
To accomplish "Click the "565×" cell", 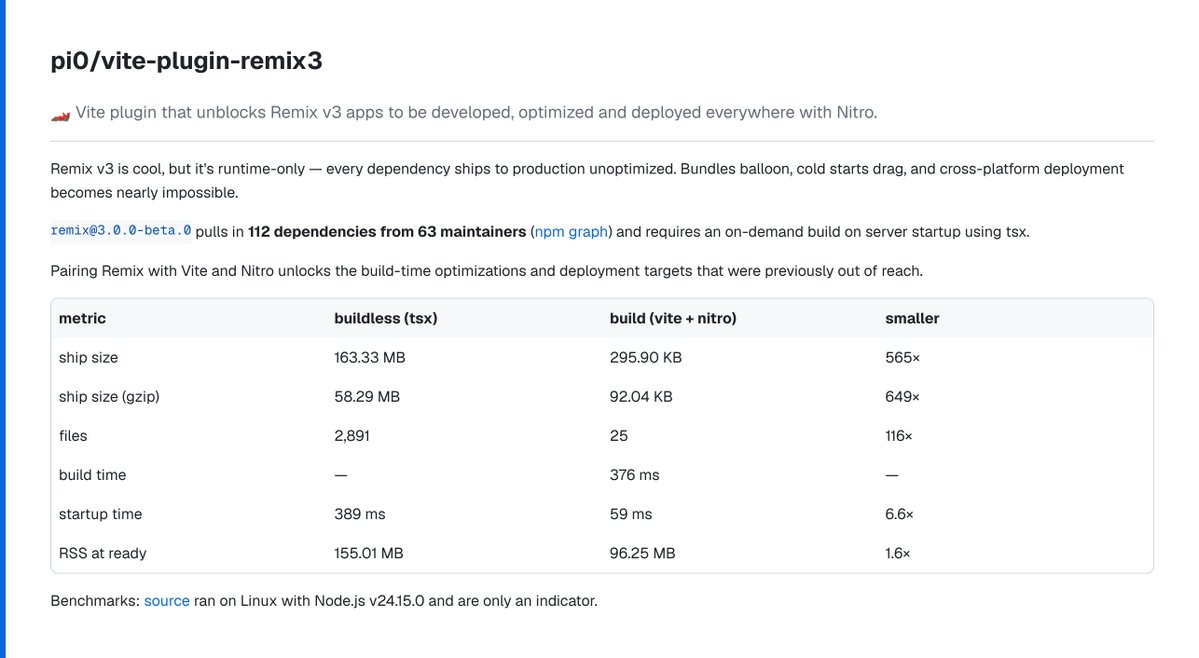I will click(902, 358).
